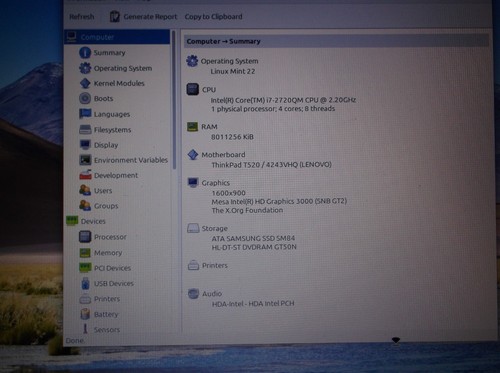Screen dimensions: 500x373
Task: Open the Operating System gear icon entry
Action: 85,68
